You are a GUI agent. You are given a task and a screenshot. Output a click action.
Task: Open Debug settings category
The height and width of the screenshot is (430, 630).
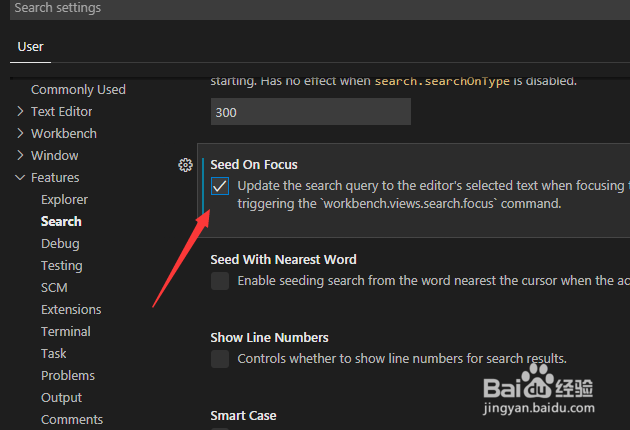(60, 244)
